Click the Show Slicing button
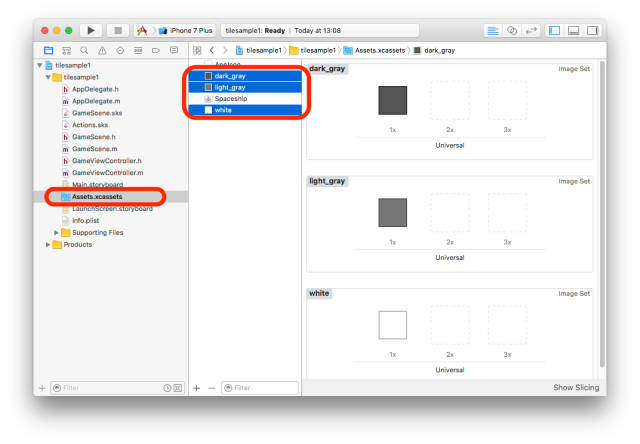 pos(577,387)
